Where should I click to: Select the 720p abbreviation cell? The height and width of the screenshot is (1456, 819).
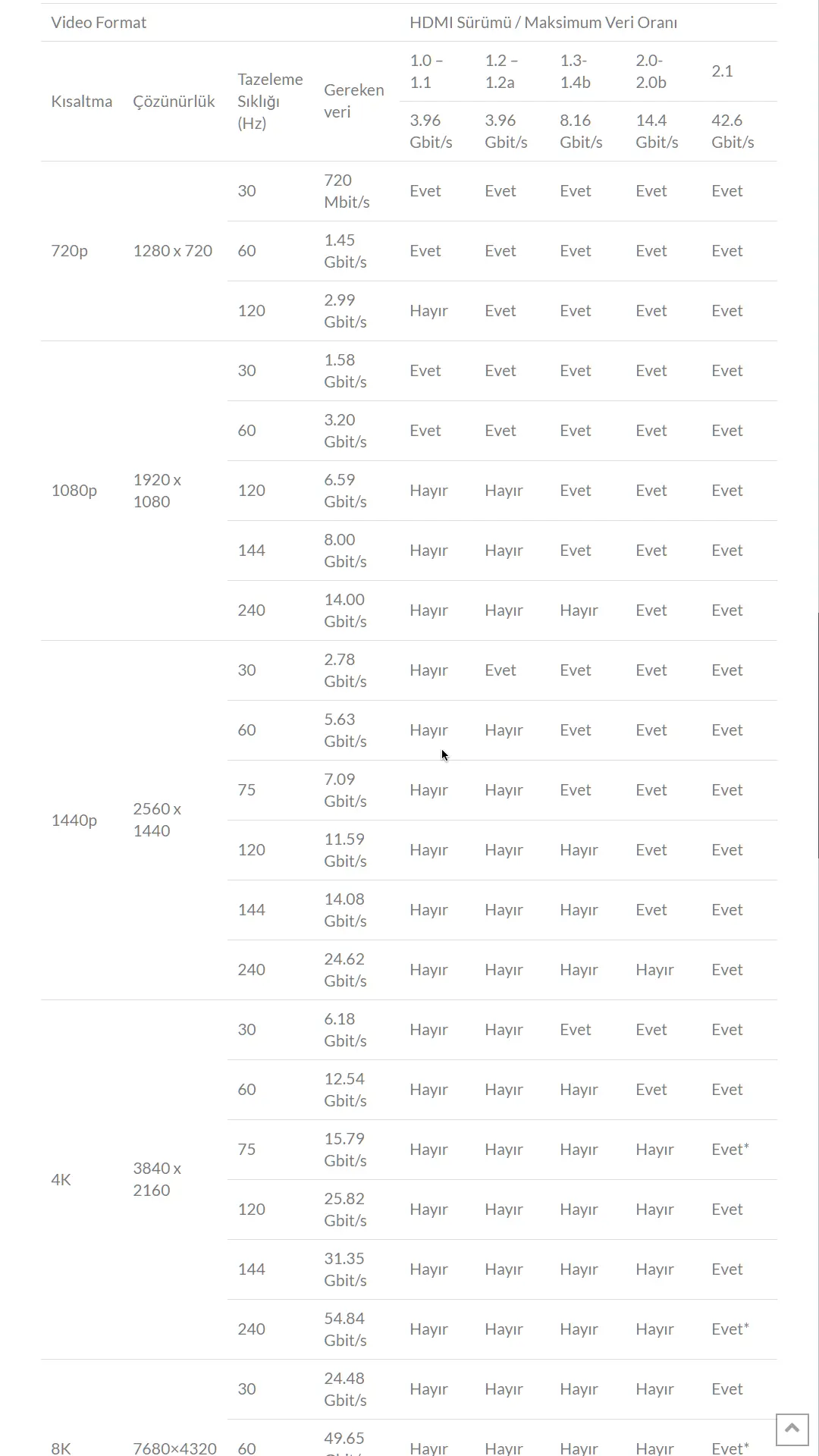[69, 251]
